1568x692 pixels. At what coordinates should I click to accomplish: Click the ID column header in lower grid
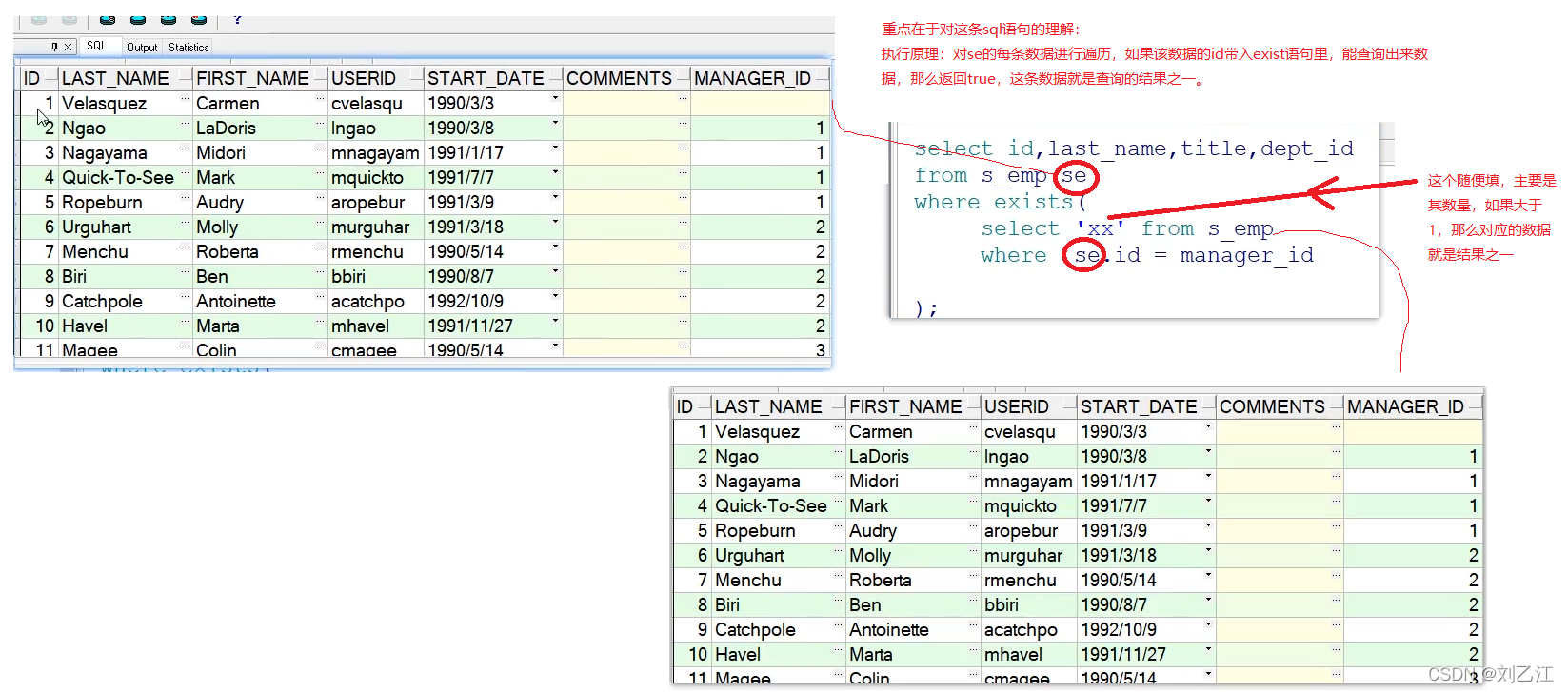tap(692, 406)
